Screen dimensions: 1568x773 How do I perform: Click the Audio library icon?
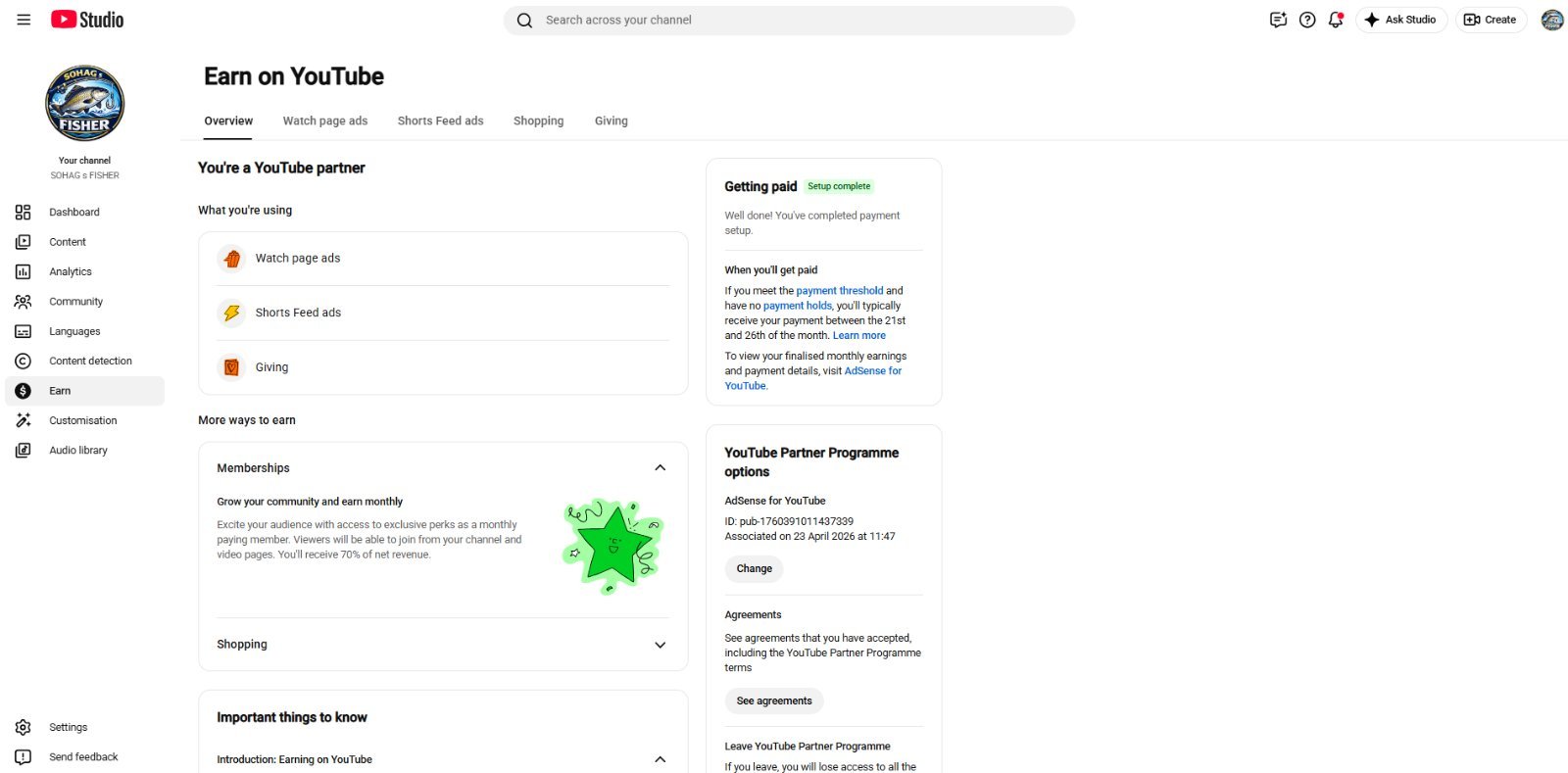click(x=23, y=451)
